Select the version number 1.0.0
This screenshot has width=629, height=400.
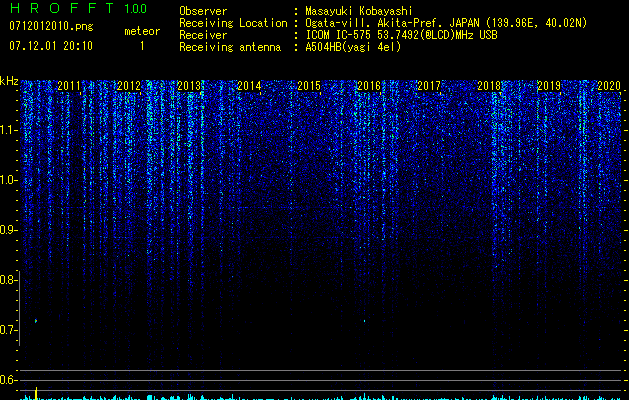[x=136, y=9]
